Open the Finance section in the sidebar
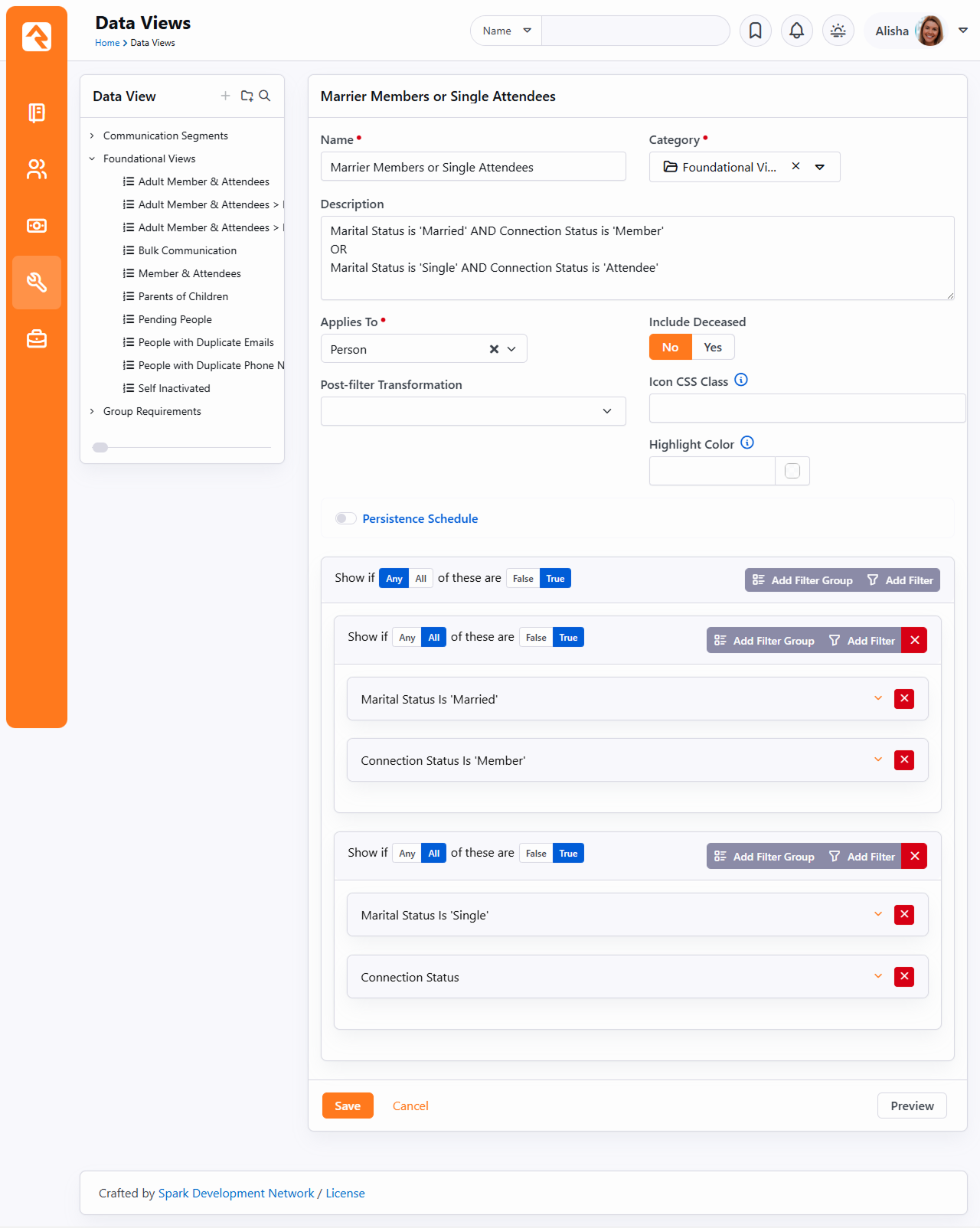Image resolution: width=980 pixels, height=1228 pixels. (37, 226)
